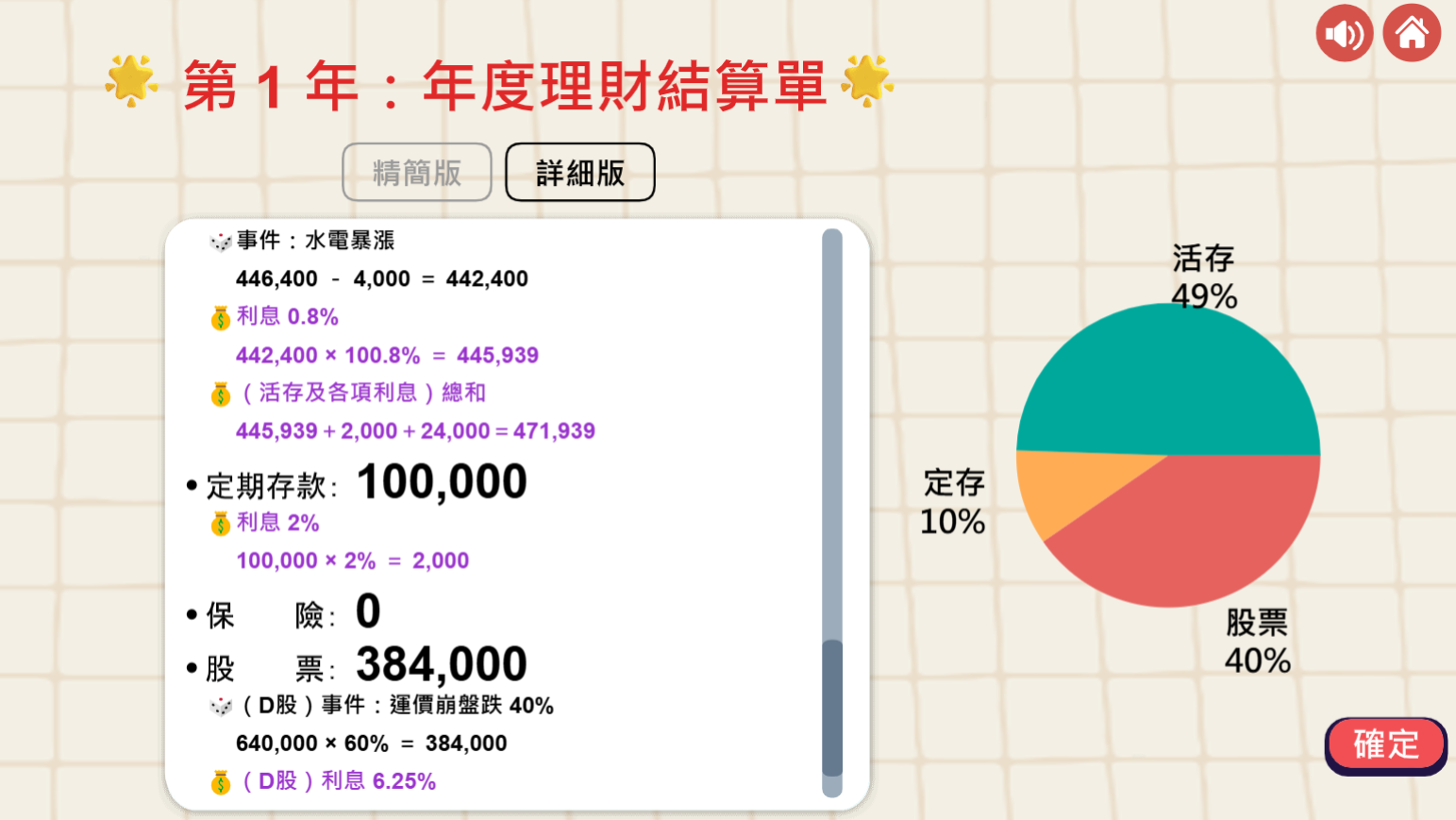Go to the home screen
The image size is (1456, 820).
point(1412,34)
